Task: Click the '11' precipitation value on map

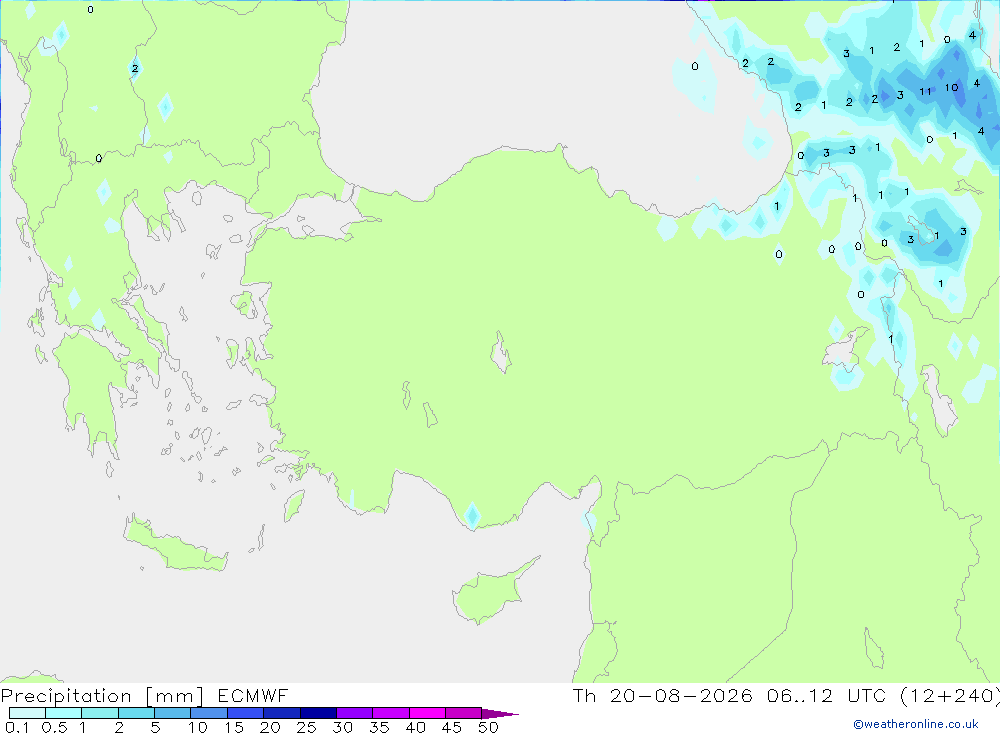Action: tap(925, 92)
